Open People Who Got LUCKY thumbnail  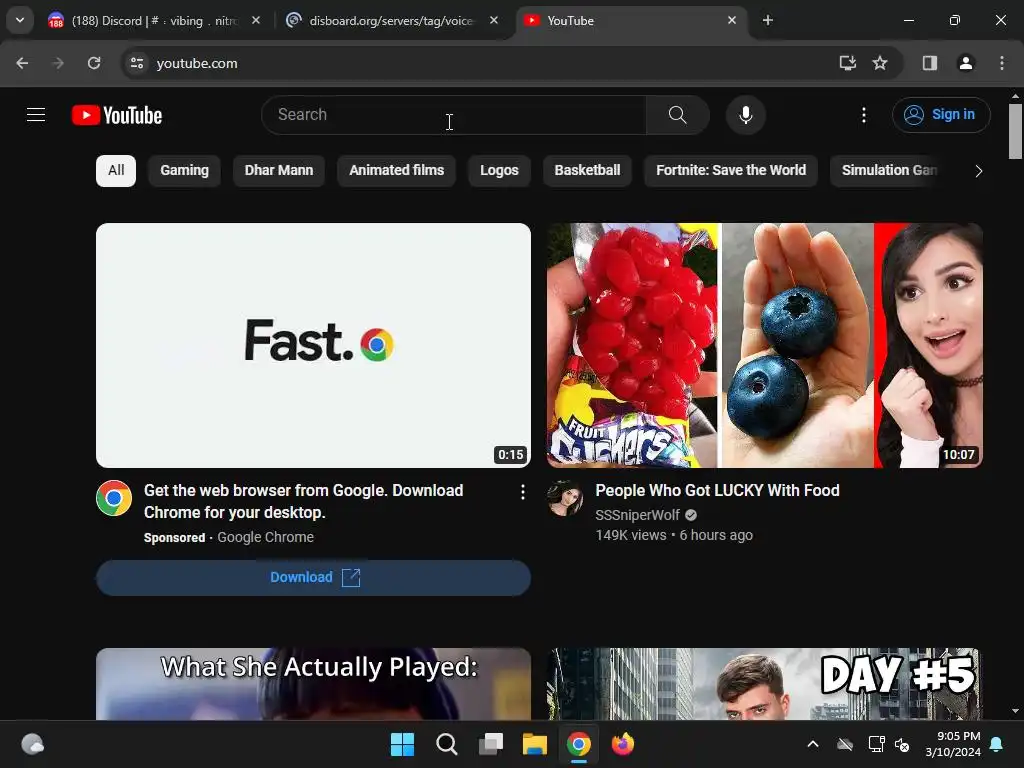(765, 345)
